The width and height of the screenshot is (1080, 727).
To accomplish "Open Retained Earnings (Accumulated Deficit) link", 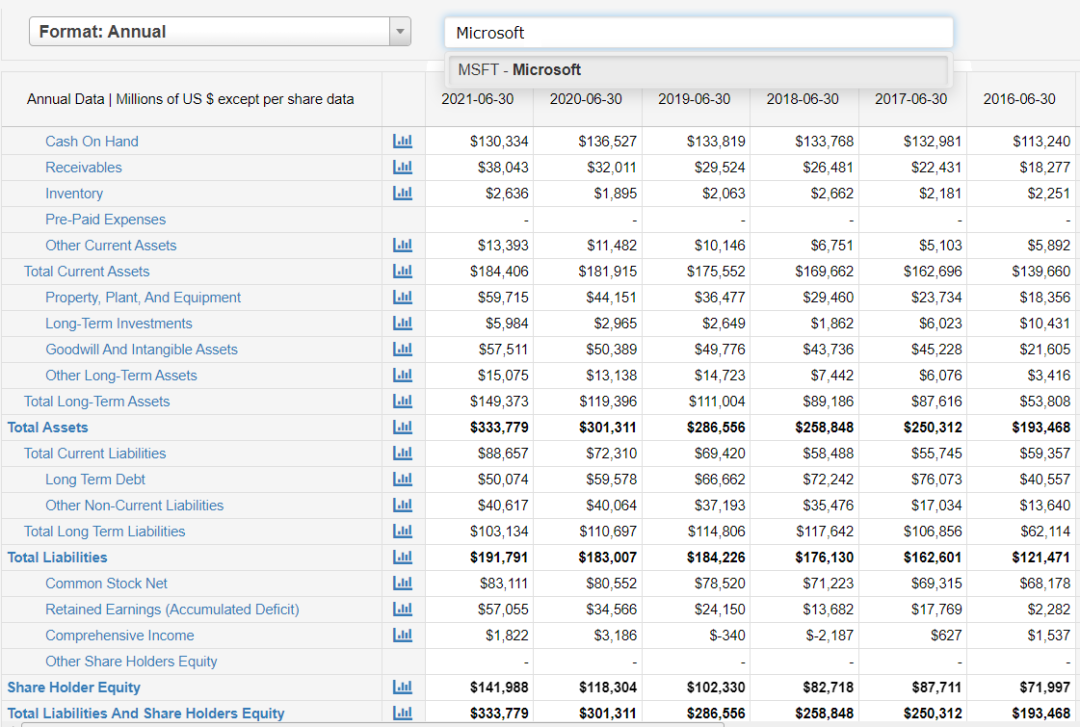I will point(172,609).
